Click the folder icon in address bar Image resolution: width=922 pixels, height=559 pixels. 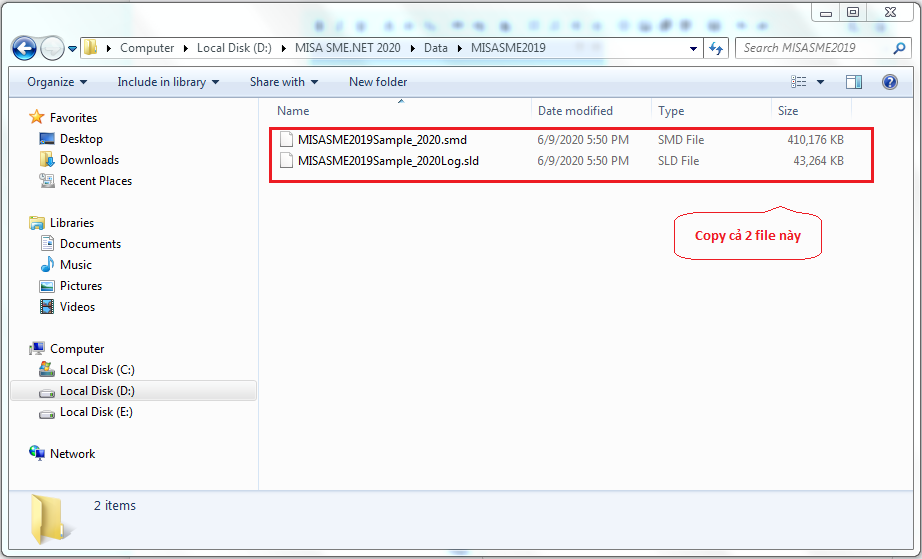91,48
